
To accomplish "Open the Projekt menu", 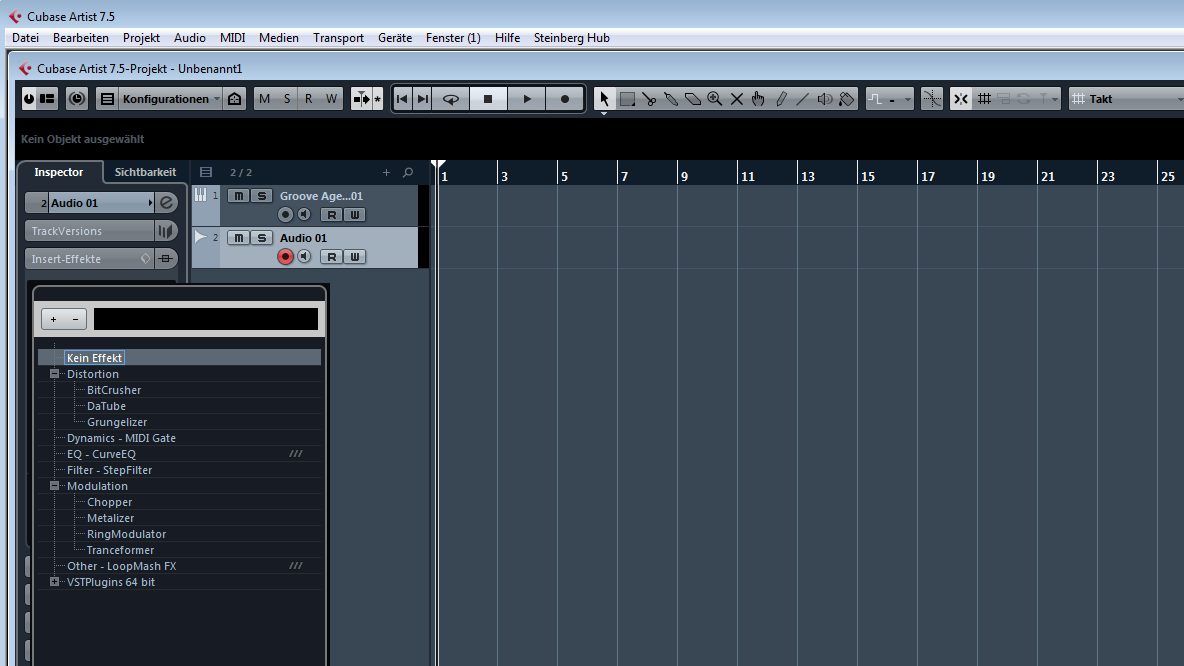I will [x=141, y=38].
